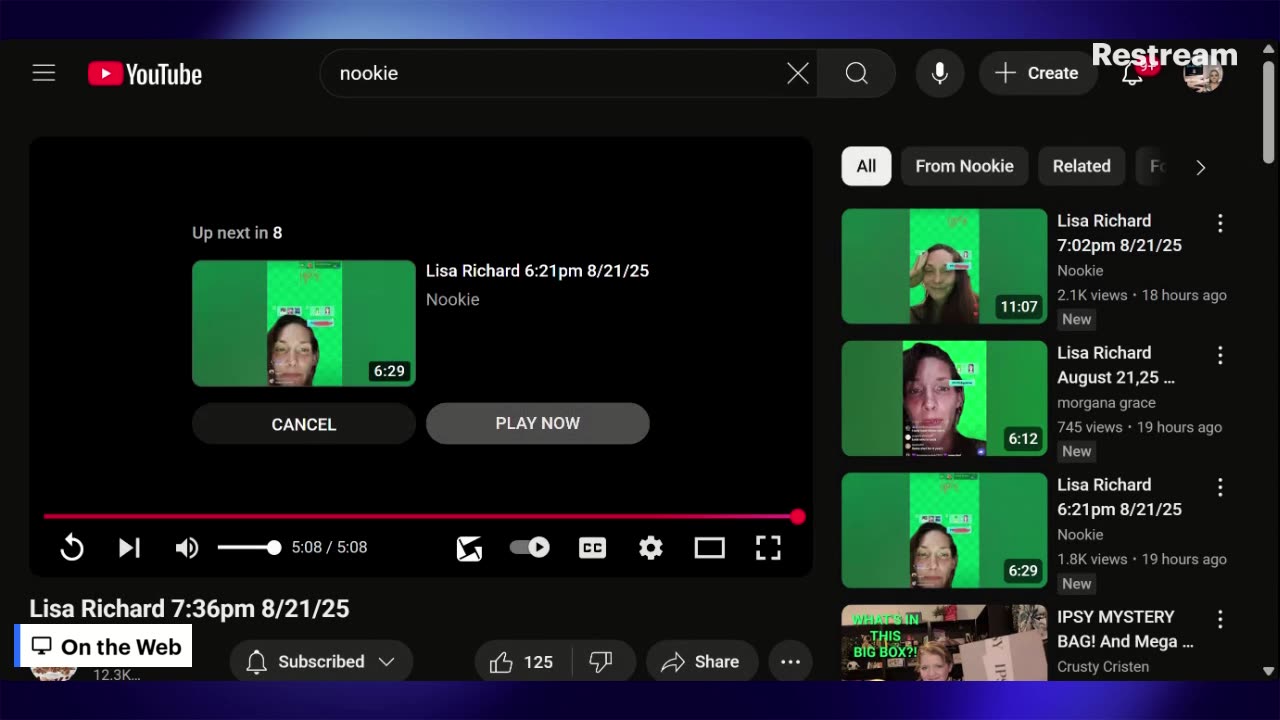The image size is (1280, 720).
Task: Toggle closed captions
Action: pyautogui.click(x=592, y=547)
